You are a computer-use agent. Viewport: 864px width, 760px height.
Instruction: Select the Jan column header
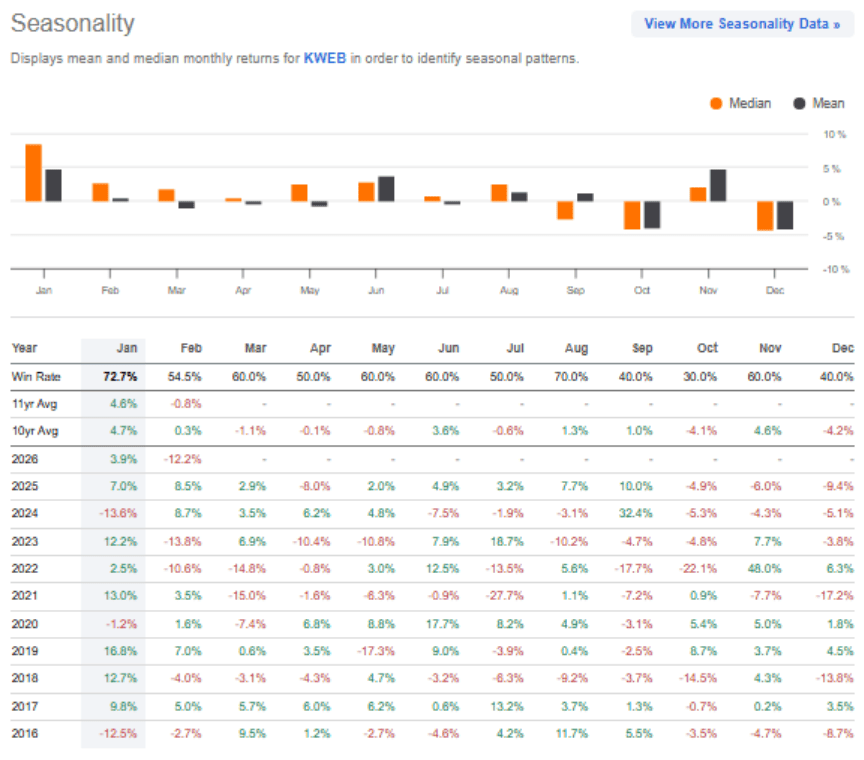pyautogui.click(x=127, y=348)
